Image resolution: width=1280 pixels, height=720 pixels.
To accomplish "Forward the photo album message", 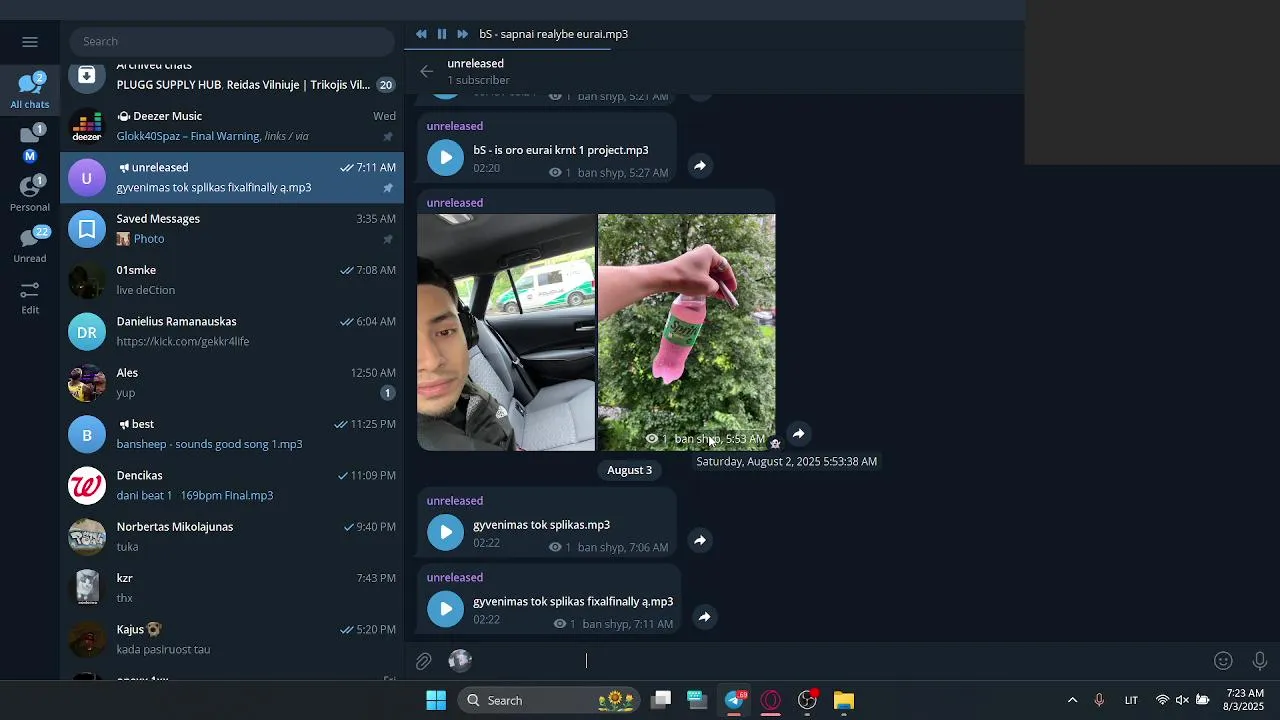I will (798, 434).
